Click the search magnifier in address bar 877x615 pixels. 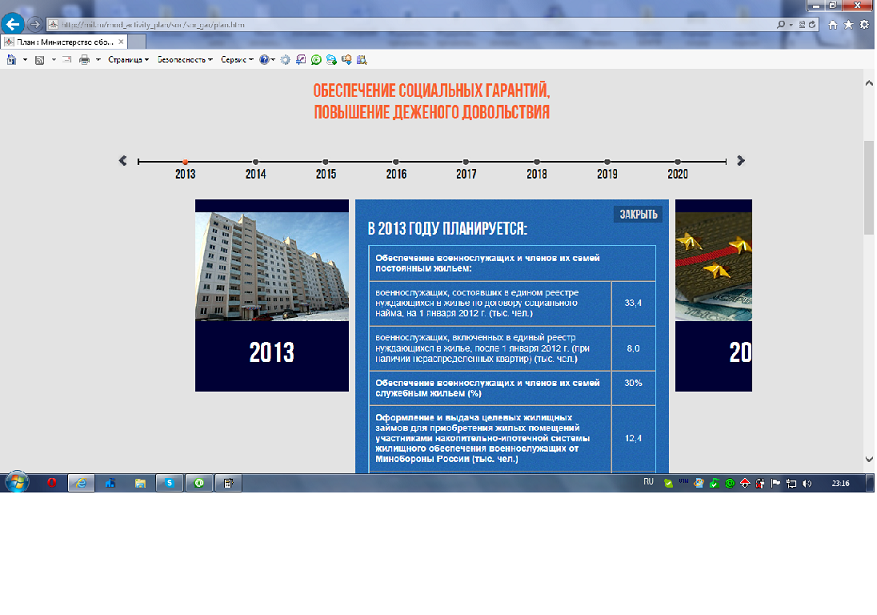tap(780, 23)
